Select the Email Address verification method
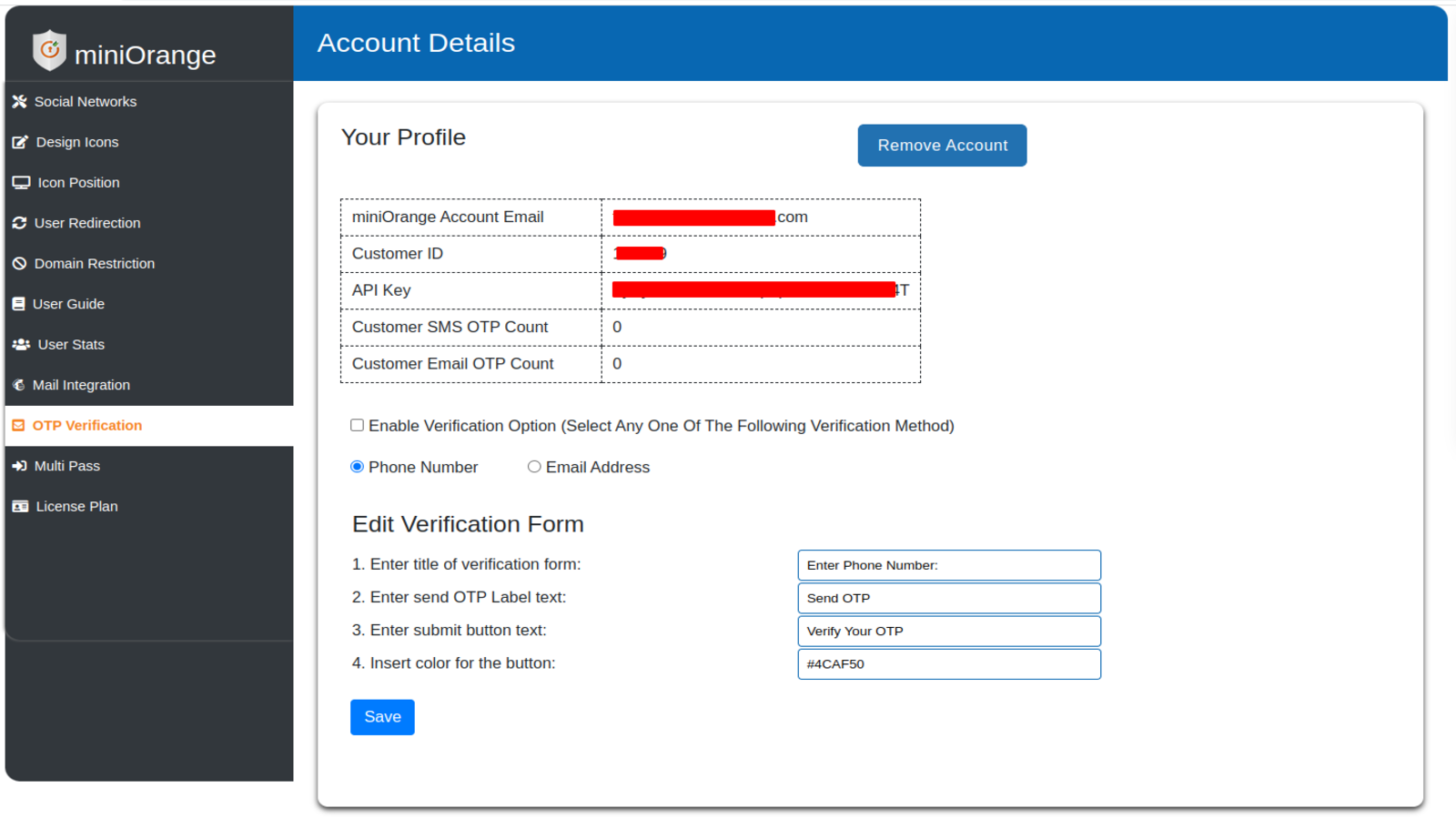This screenshot has width=1456, height=819. [534, 466]
